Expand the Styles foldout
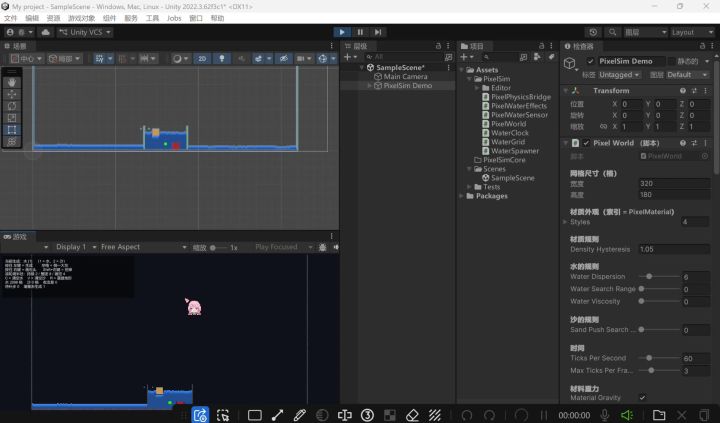 [565, 222]
